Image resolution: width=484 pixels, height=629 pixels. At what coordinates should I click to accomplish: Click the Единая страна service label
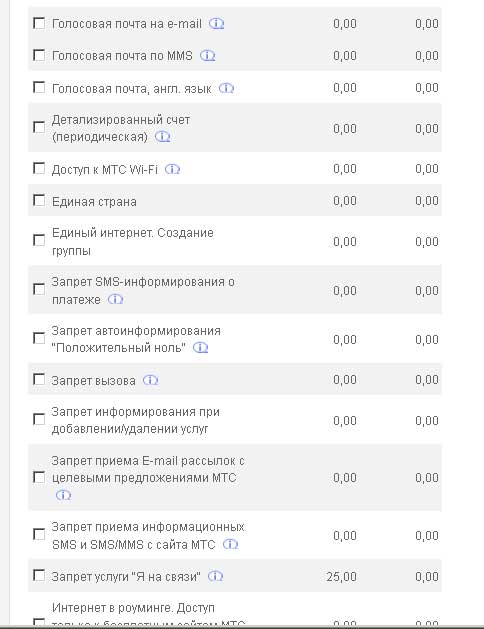(94, 201)
